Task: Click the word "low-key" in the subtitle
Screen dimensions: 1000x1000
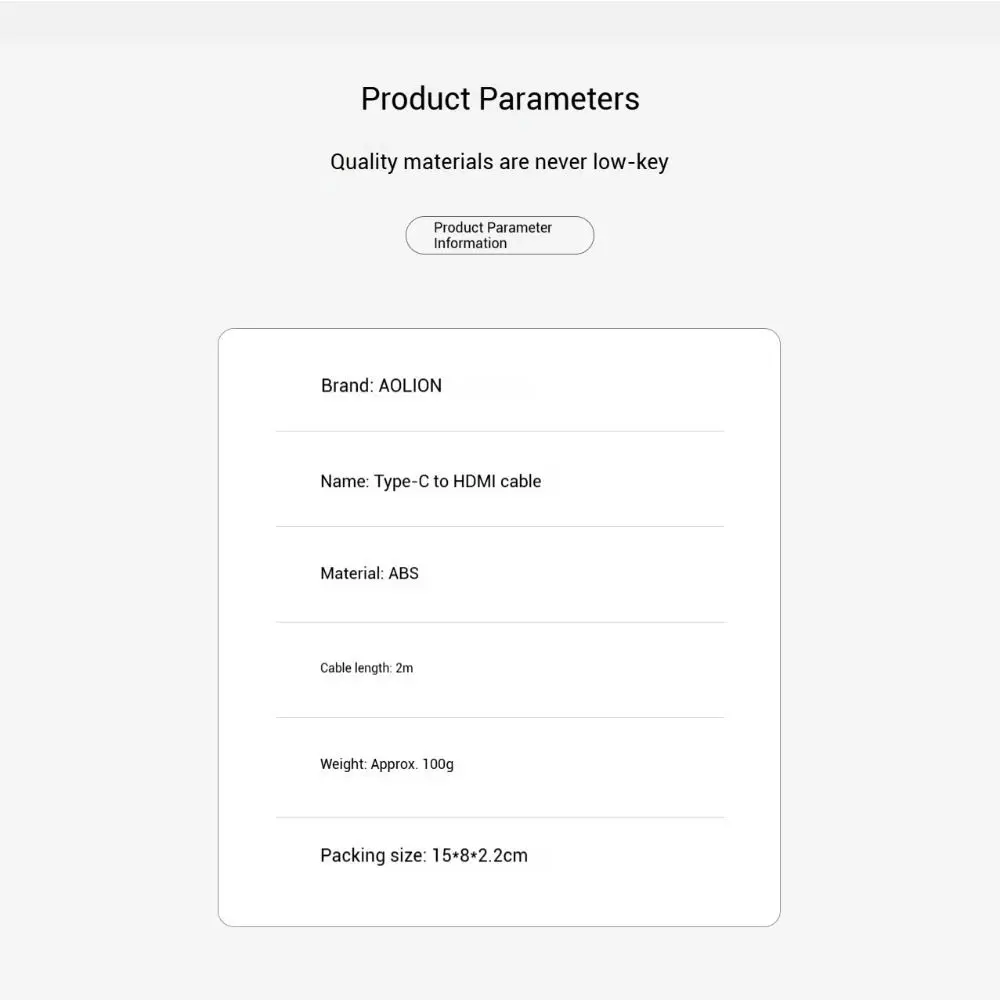Action: coord(630,162)
